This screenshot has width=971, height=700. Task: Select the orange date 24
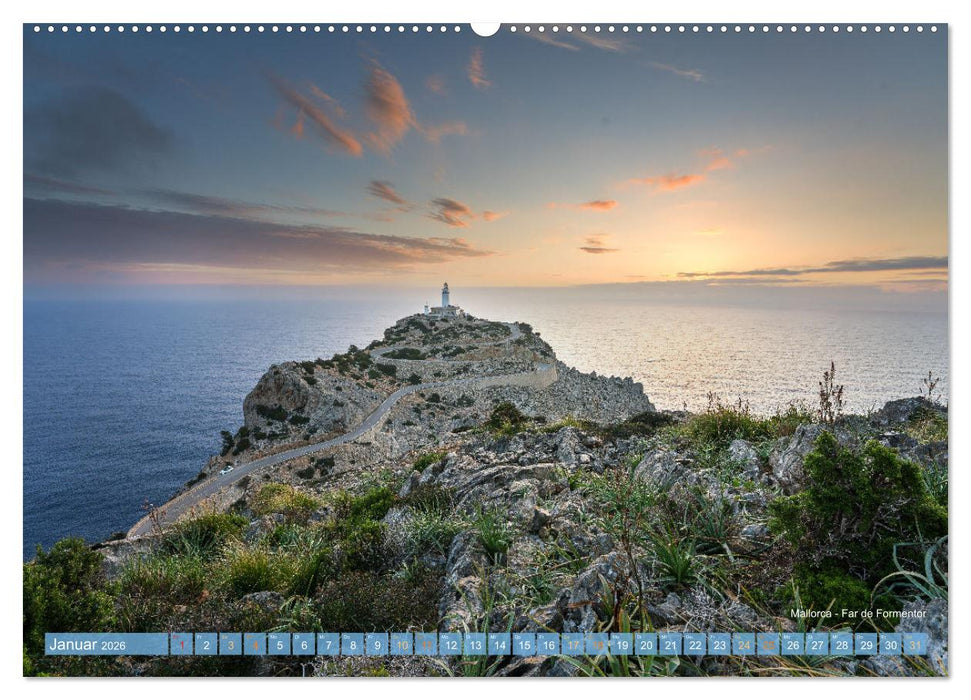point(745,648)
